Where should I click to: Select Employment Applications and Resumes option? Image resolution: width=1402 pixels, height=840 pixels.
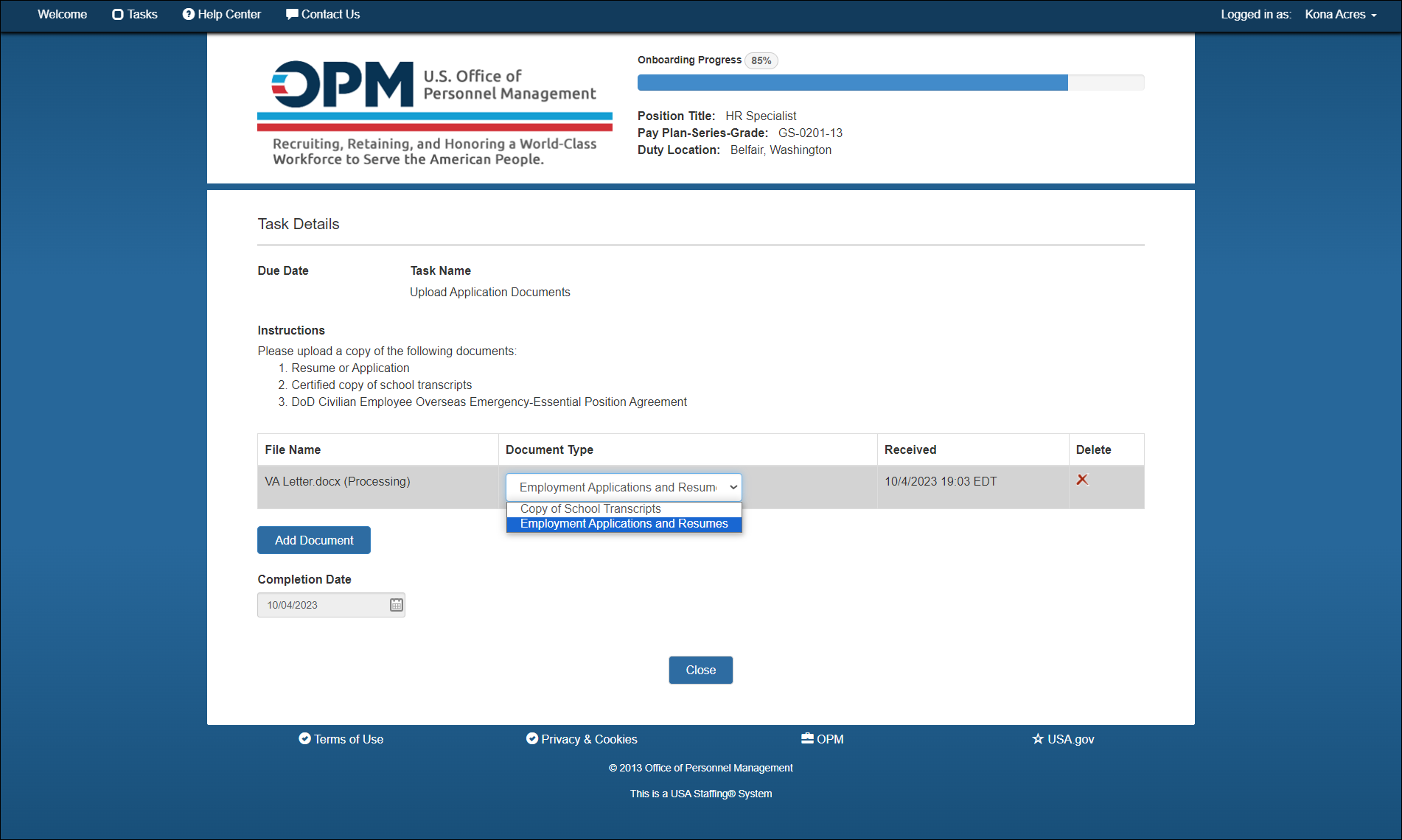(x=624, y=524)
